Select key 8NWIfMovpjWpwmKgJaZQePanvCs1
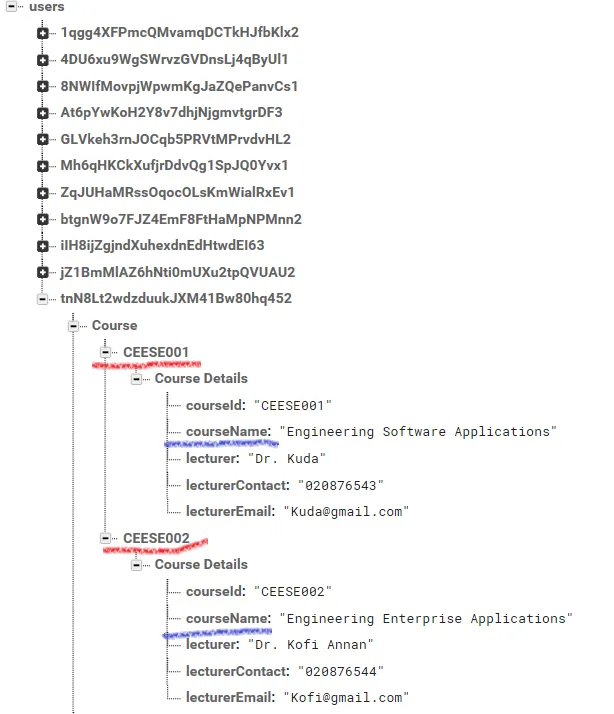Image resolution: width=614 pixels, height=714 pixels. (x=179, y=86)
